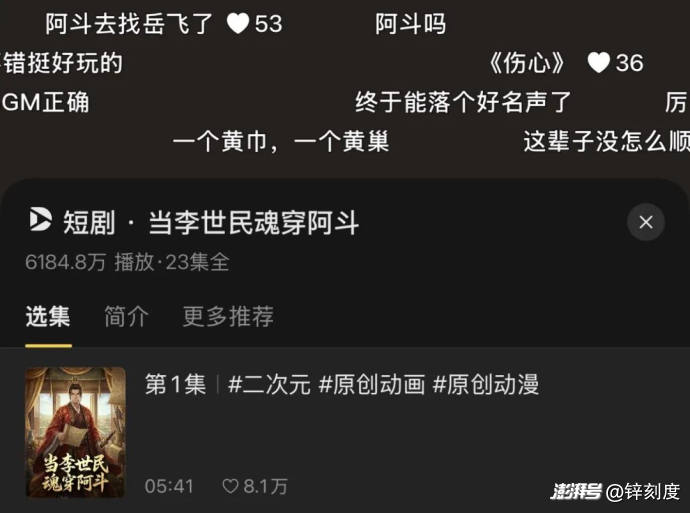Image resolution: width=690 pixels, height=513 pixels.
Task: Tap the 阿斗吗 bullet comment
Action: [411, 23]
